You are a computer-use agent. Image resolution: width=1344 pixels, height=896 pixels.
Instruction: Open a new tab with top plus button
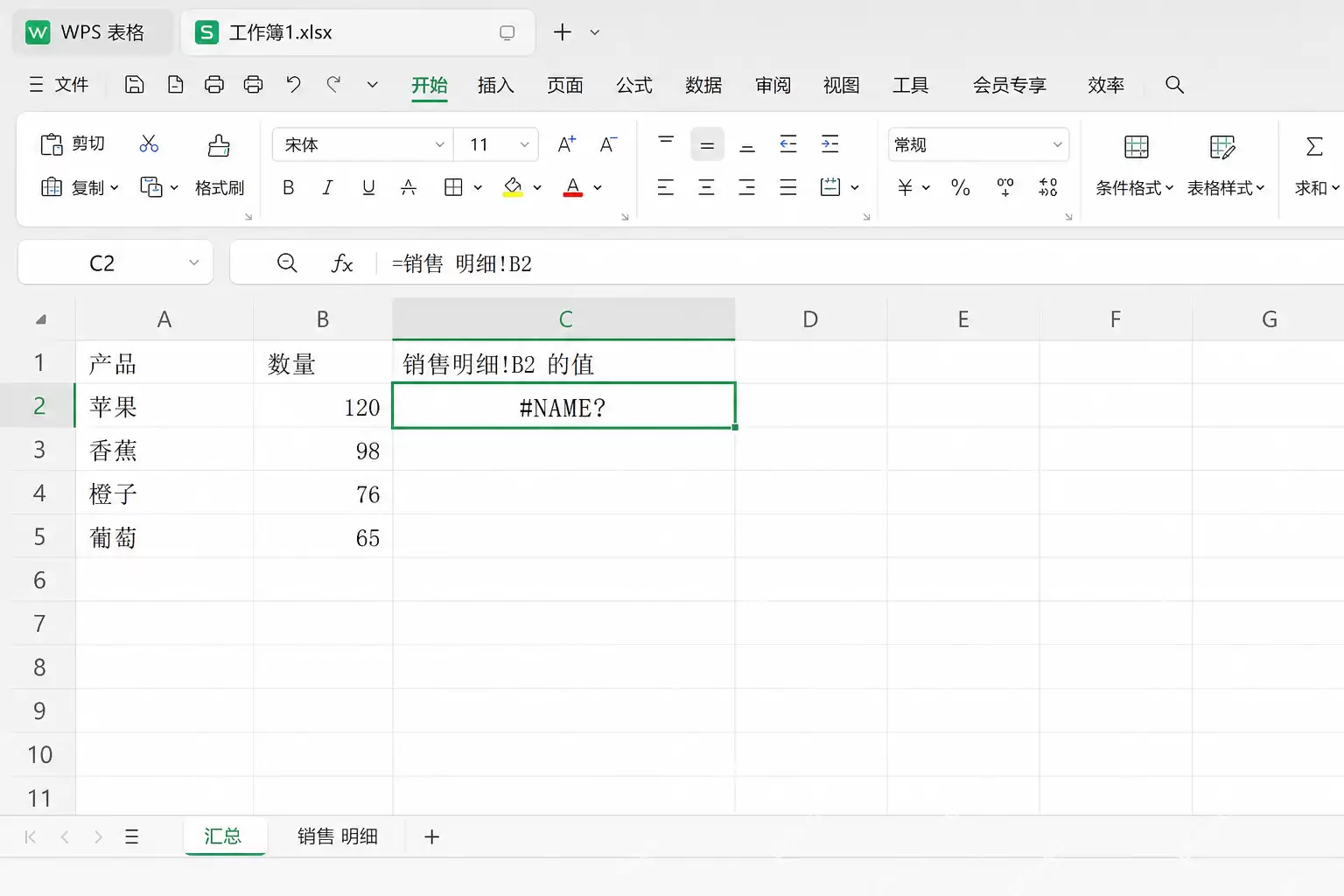tap(563, 32)
